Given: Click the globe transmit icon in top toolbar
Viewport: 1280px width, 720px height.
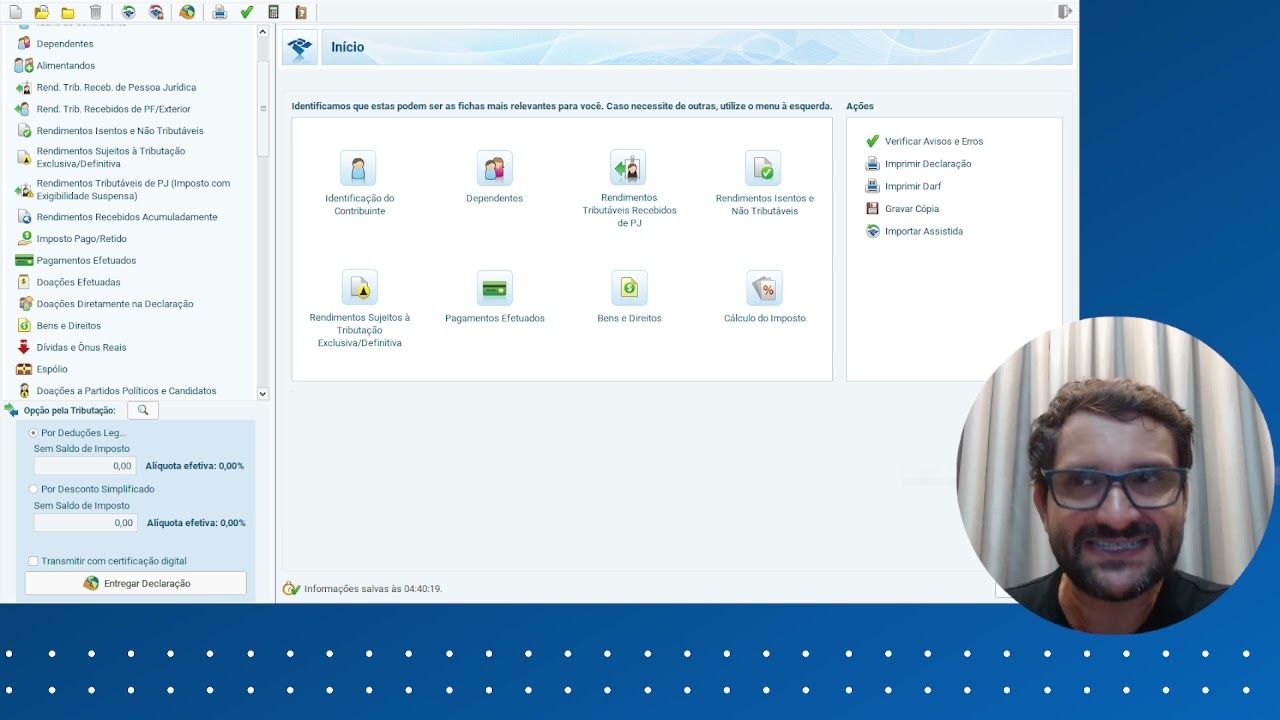Looking at the screenshot, I should pyautogui.click(x=187, y=12).
